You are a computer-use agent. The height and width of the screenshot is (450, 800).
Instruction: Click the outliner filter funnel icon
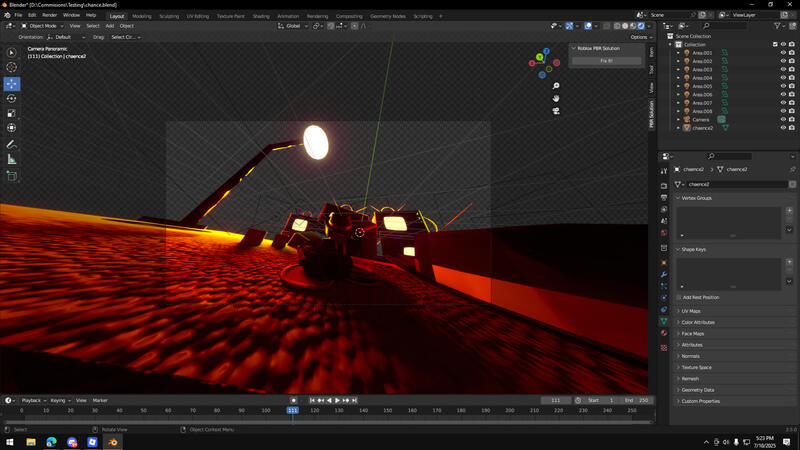point(777,26)
